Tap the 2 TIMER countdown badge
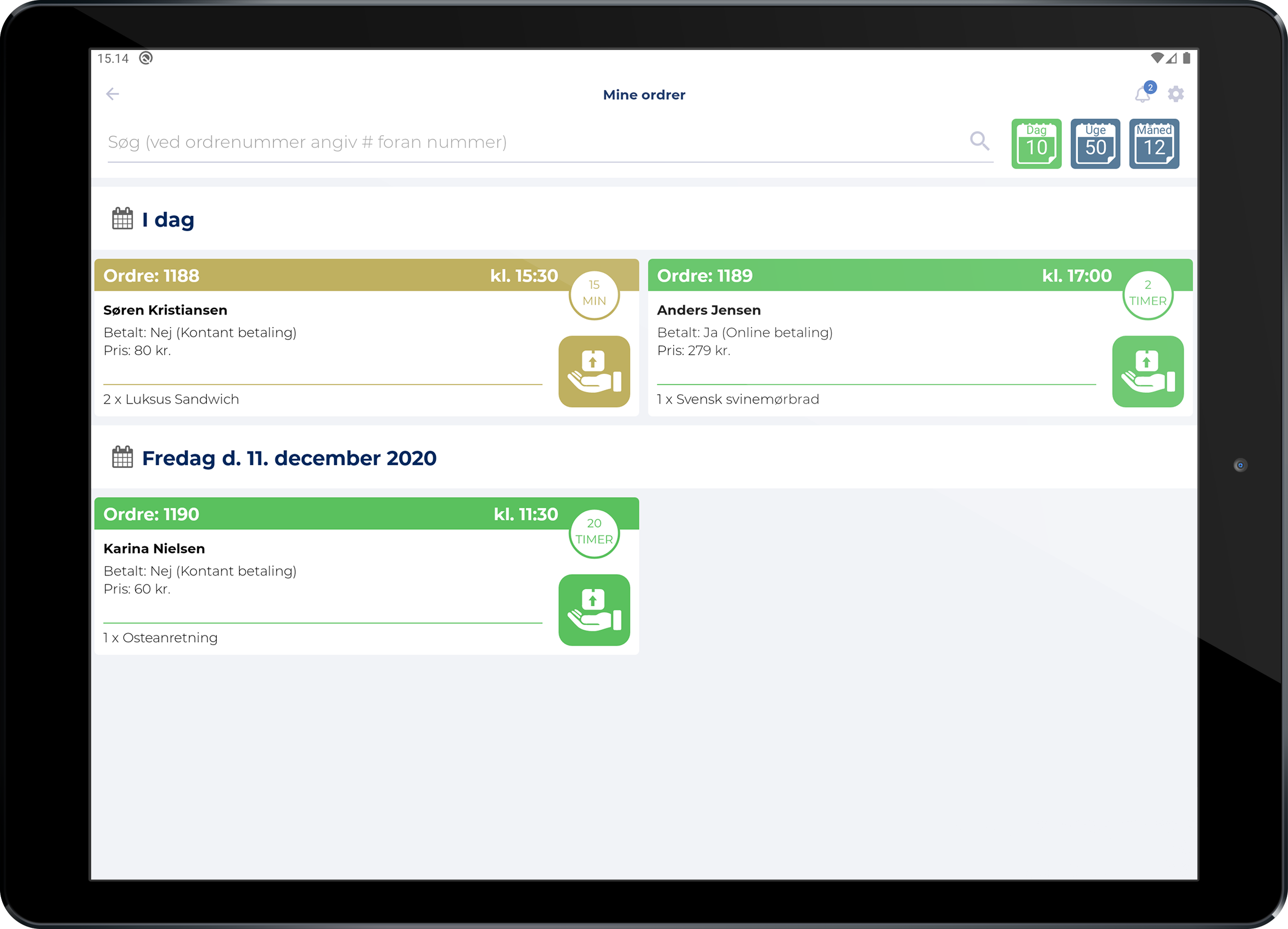Viewport: 1288px width, 929px height. tap(1147, 294)
